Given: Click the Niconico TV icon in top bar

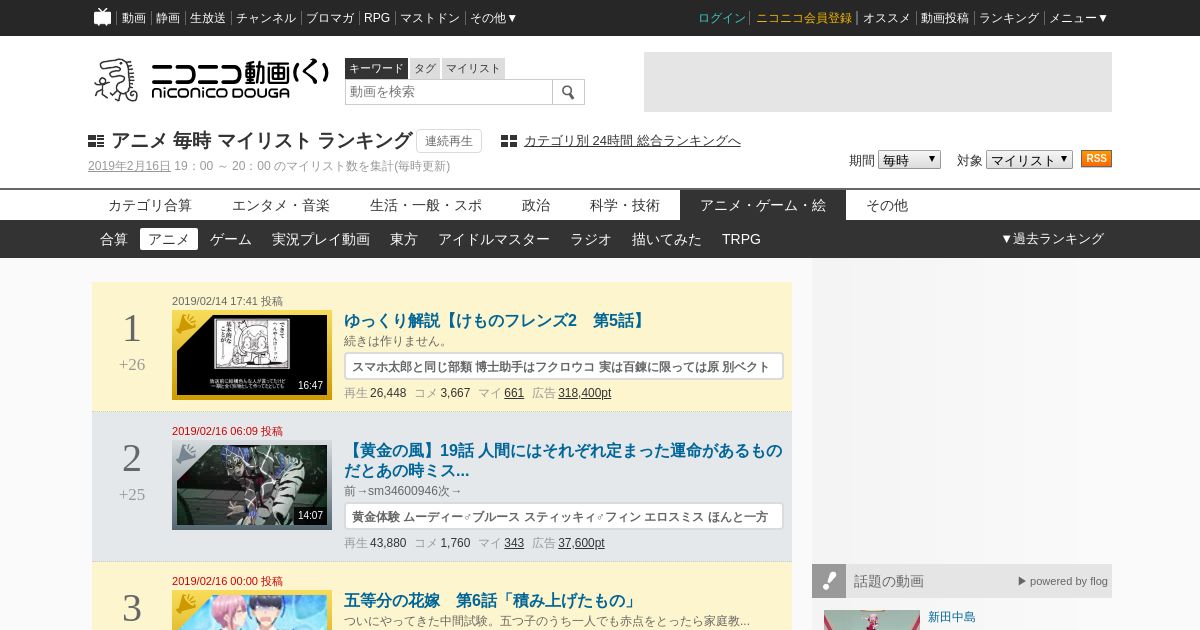Looking at the screenshot, I should pyautogui.click(x=102, y=17).
